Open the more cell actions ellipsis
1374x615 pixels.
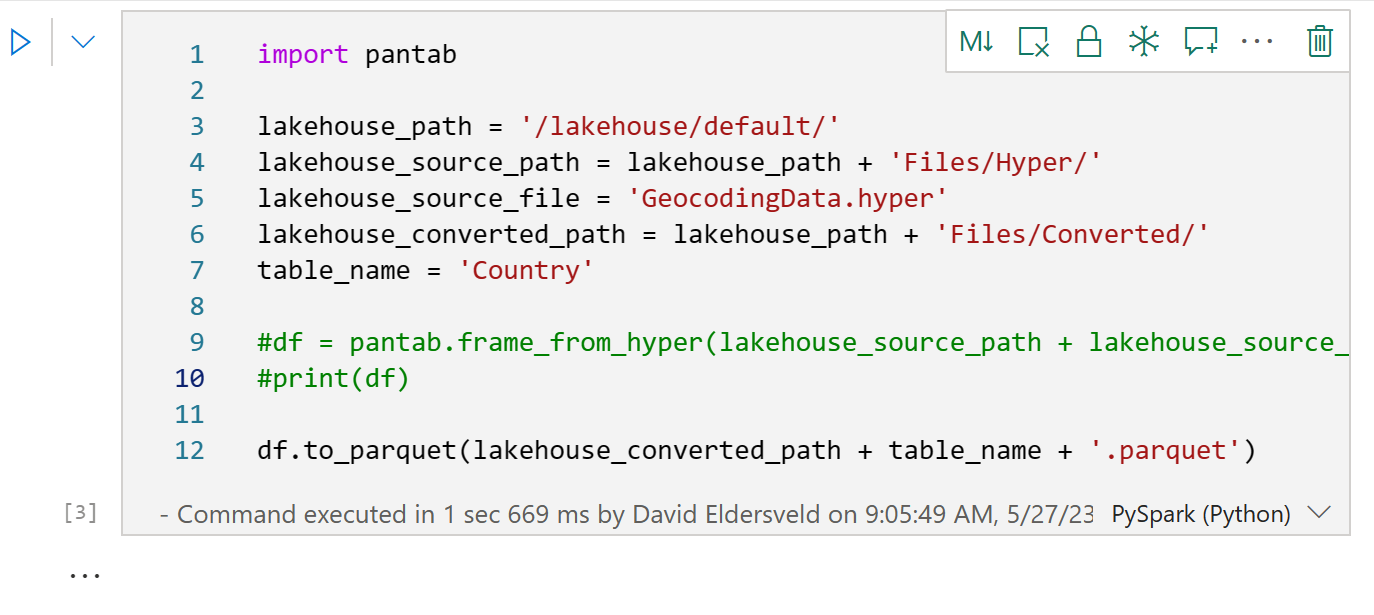1257,41
